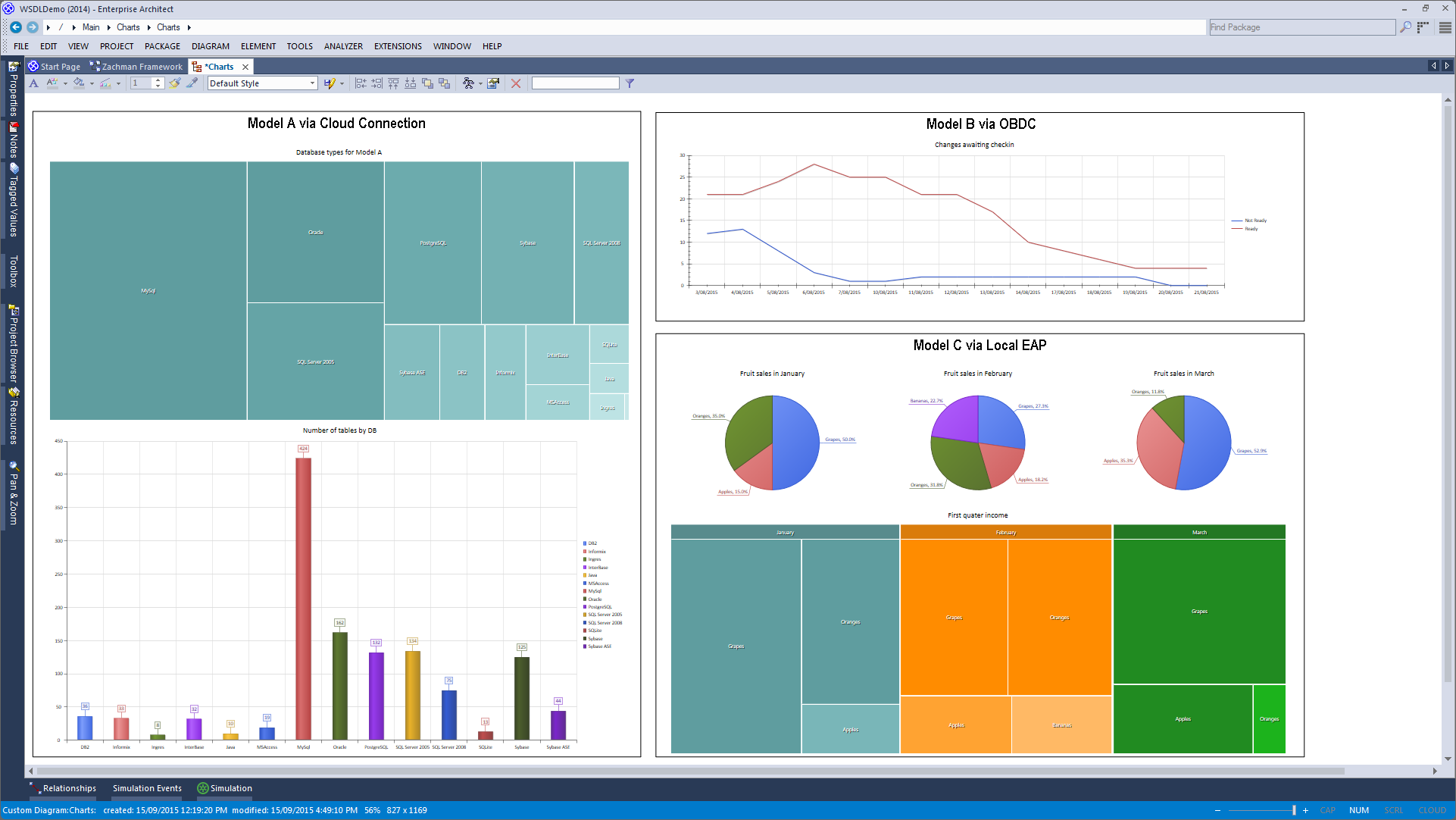Click the Text color tool
Screen dimensions: 1456x820
(33, 83)
